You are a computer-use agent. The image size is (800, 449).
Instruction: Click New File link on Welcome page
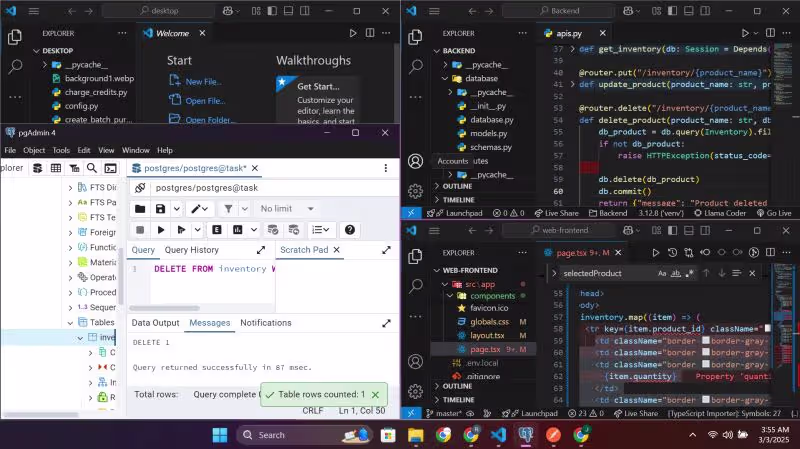pos(203,82)
